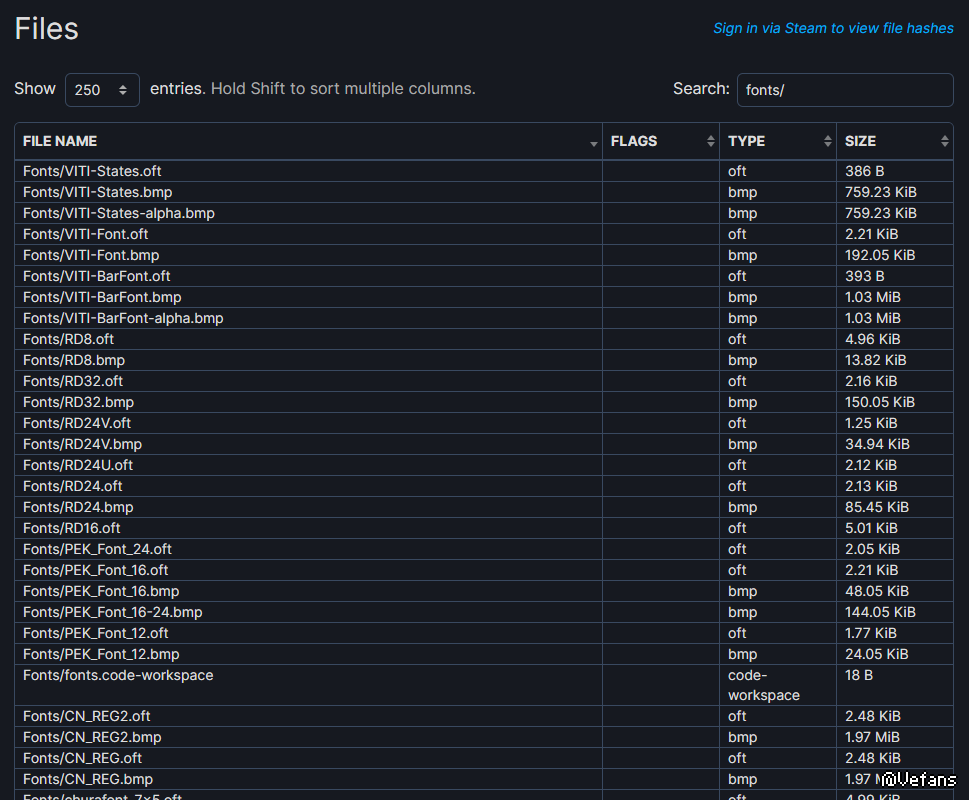Open the Show entries count dropdown

pos(102,90)
